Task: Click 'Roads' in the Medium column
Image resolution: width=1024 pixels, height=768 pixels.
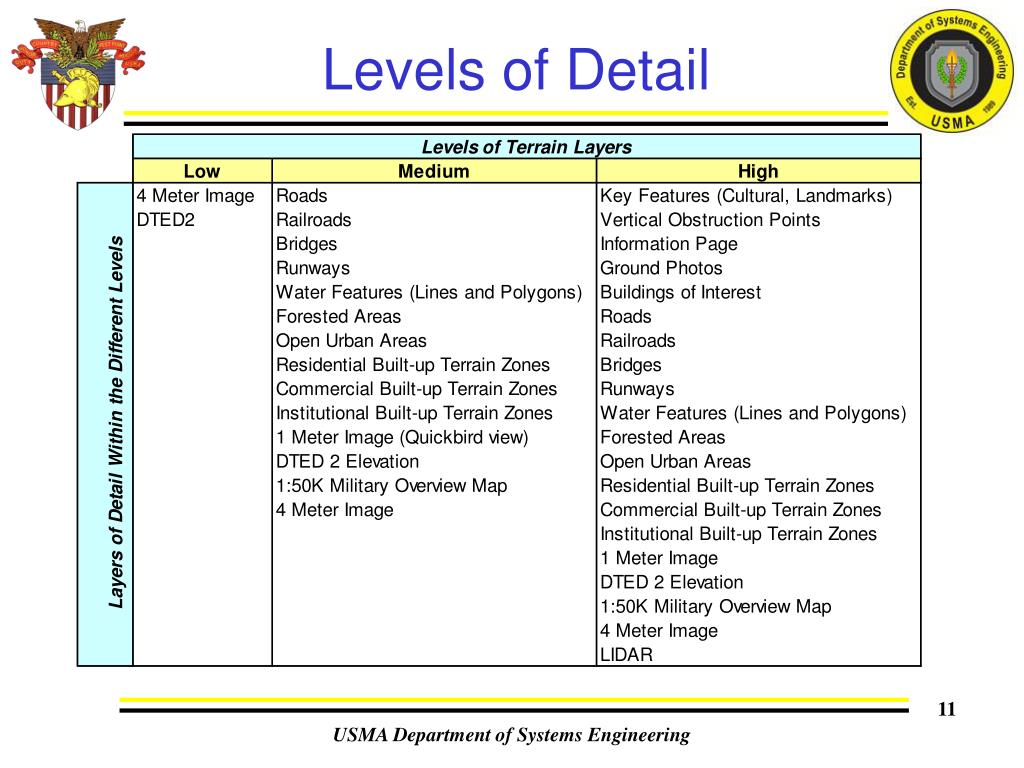Action: (x=301, y=196)
